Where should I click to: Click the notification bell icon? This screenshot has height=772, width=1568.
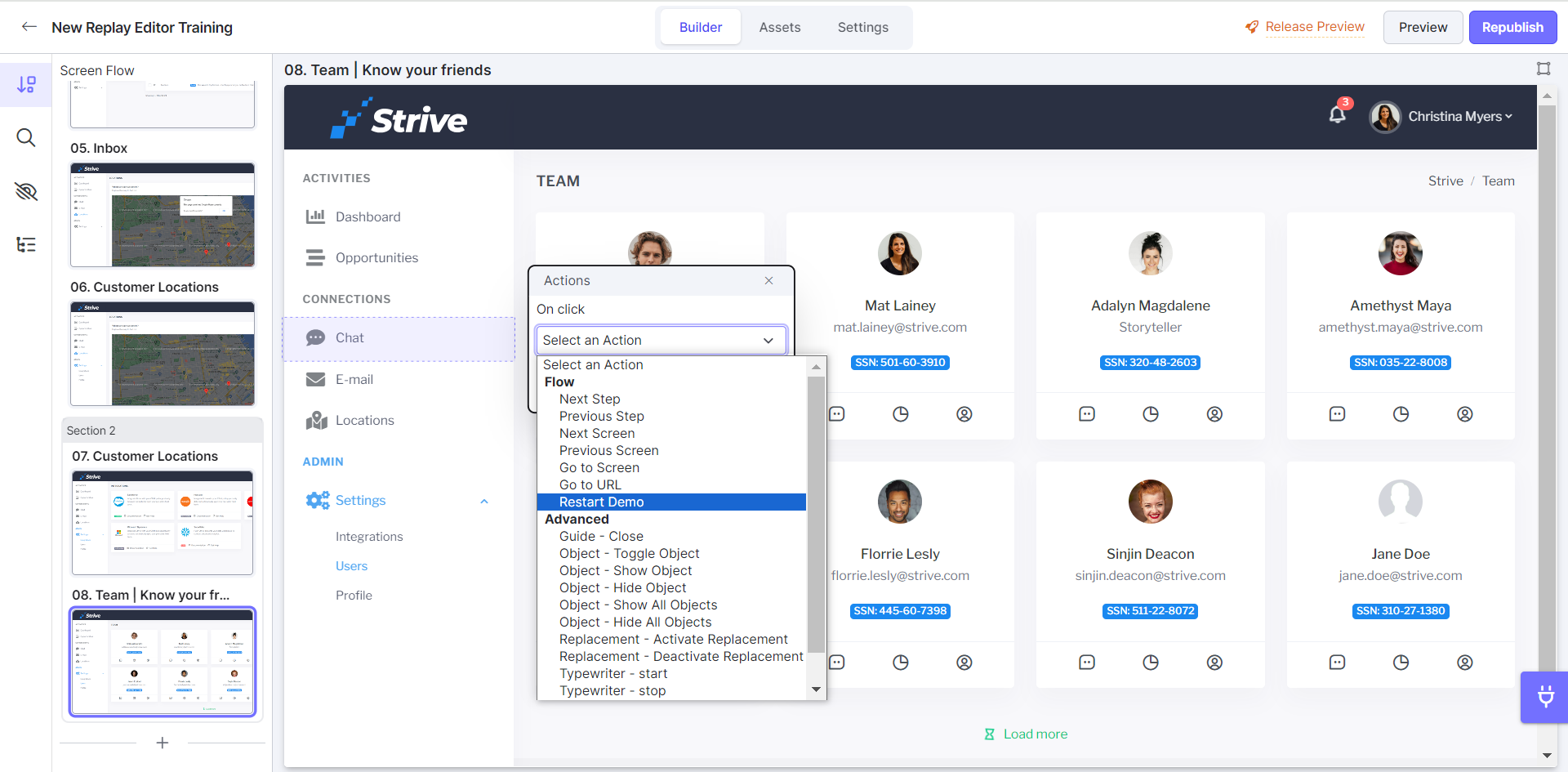[x=1338, y=115]
